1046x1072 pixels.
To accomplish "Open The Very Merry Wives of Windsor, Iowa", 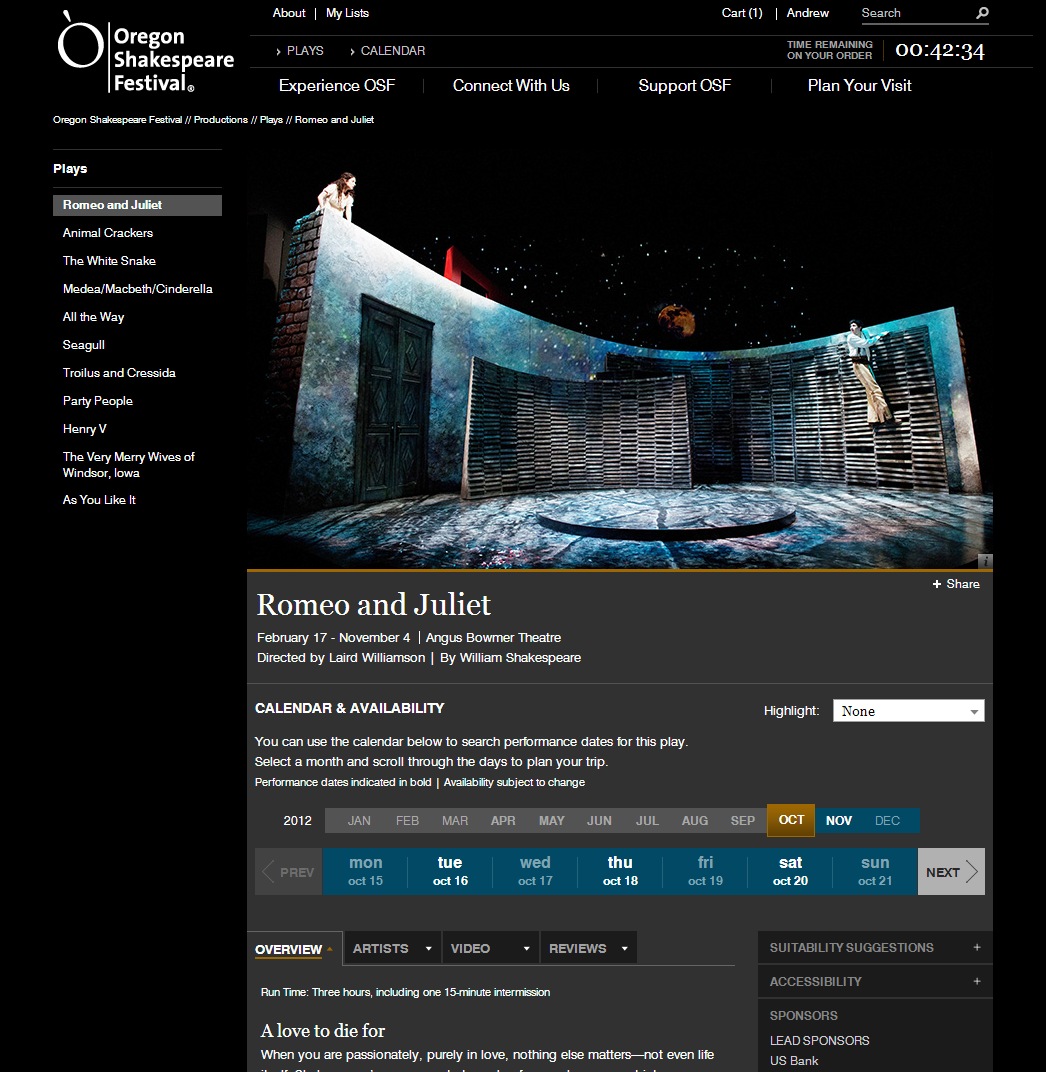I will coord(129,465).
